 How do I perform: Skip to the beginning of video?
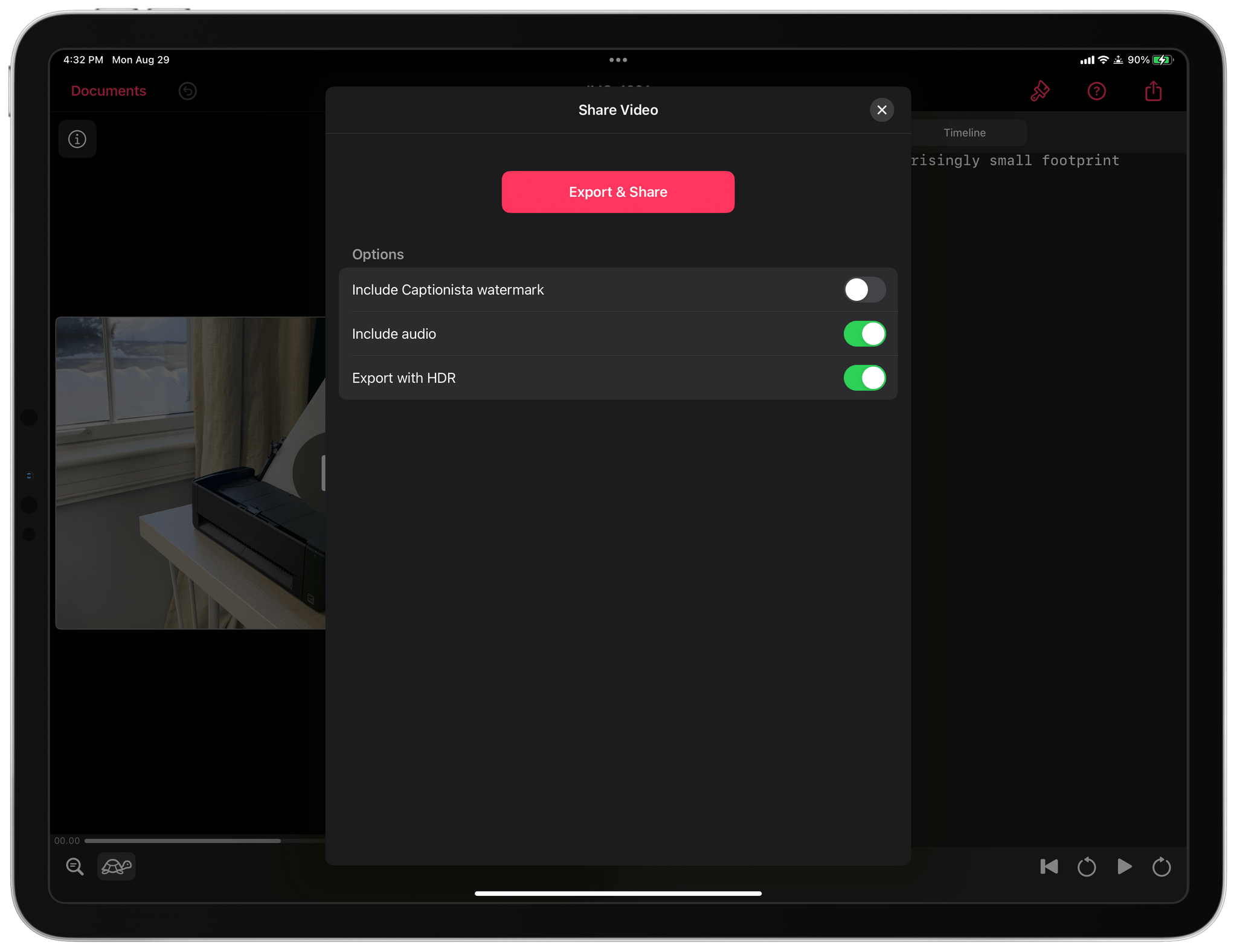pos(1049,867)
